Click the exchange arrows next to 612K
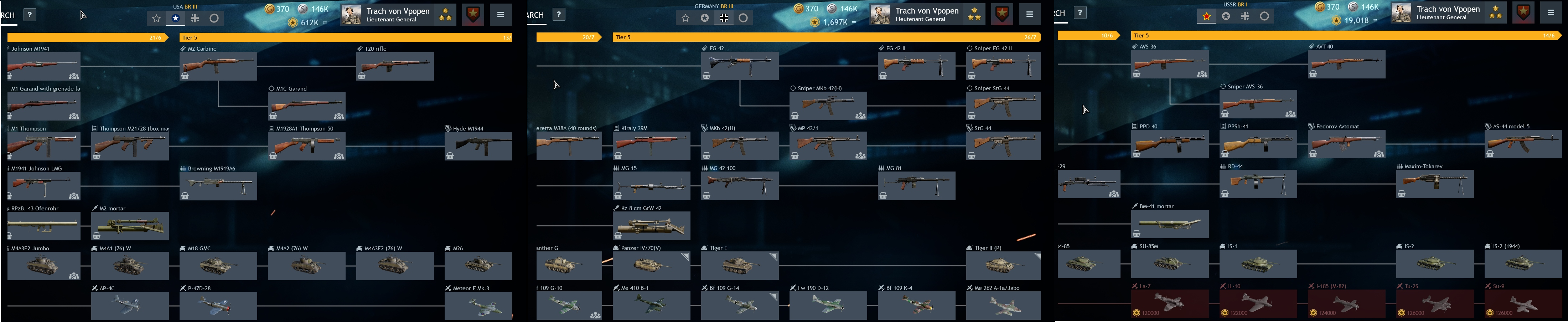This screenshot has width=1568, height=322. point(325,22)
